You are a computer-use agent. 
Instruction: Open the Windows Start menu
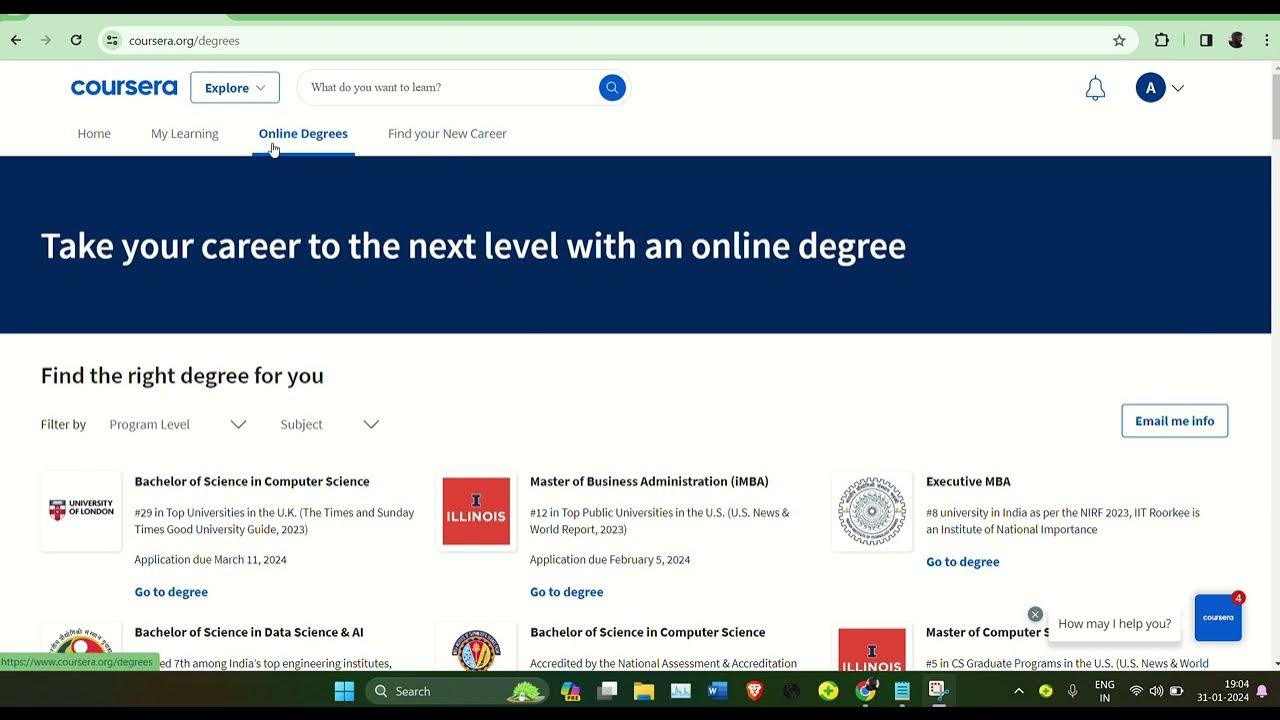tap(344, 691)
